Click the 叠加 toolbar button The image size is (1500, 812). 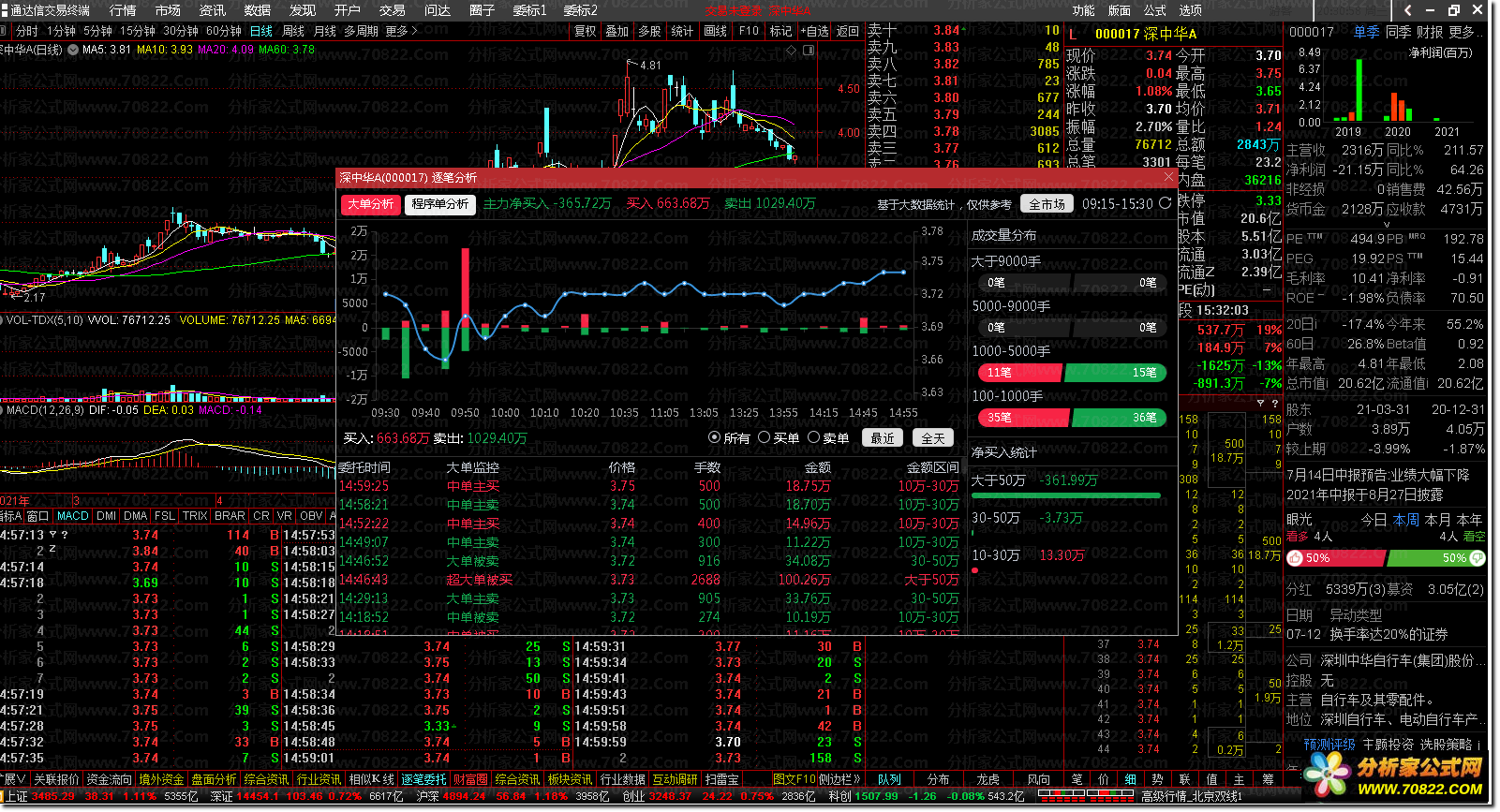click(x=617, y=31)
